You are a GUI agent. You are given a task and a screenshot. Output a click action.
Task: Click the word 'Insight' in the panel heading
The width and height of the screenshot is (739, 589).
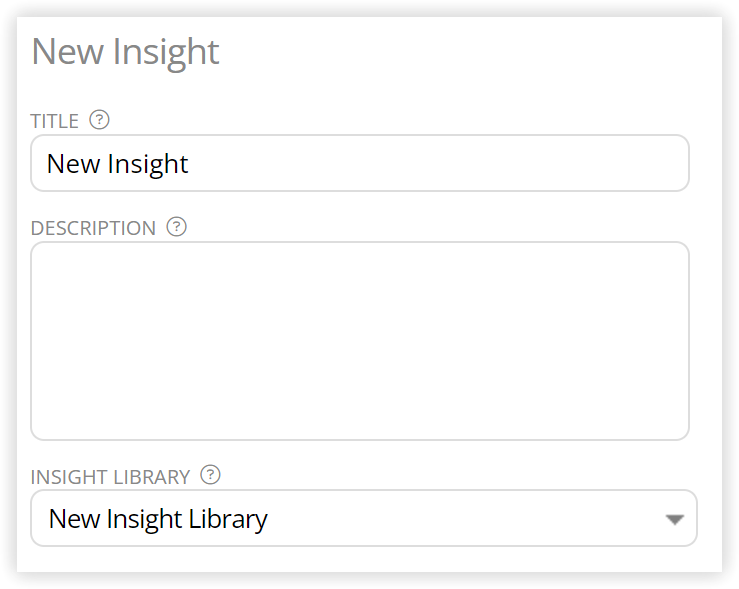pyautogui.click(x=166, y=53)
